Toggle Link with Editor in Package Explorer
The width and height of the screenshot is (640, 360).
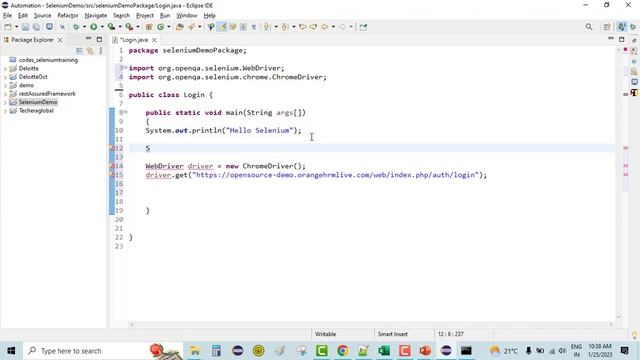click(x=90, y=51)
